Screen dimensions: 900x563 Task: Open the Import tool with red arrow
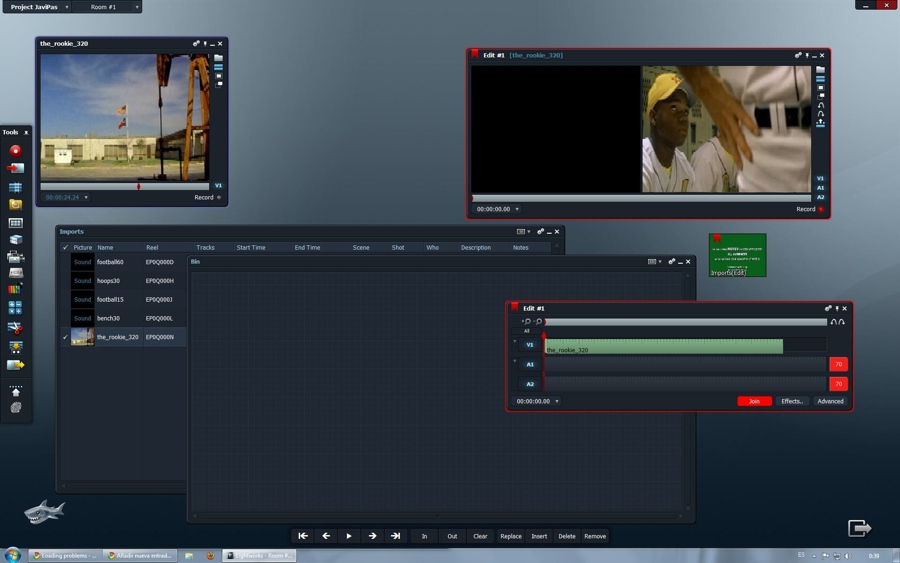(15, 168)
